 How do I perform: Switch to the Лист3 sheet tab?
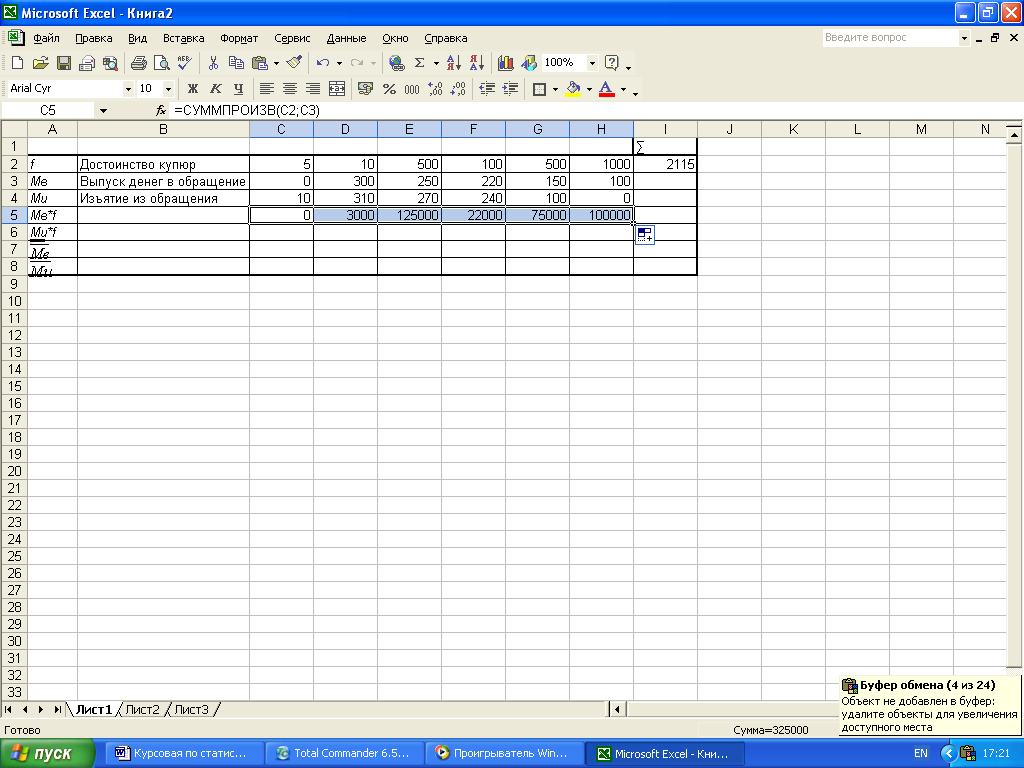(x=191, y=709)
